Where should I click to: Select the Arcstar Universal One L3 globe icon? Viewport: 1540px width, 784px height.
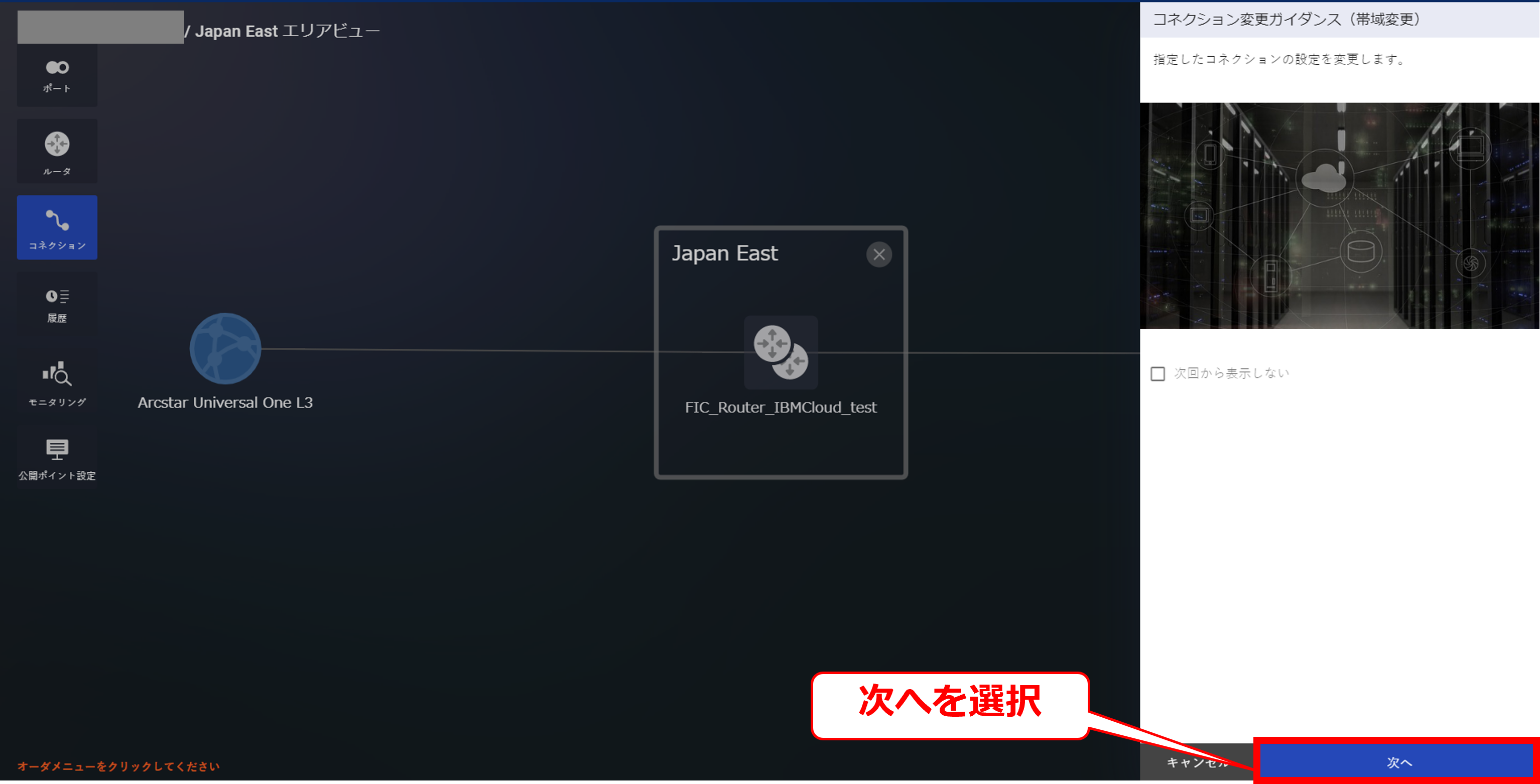coord(225,348)
